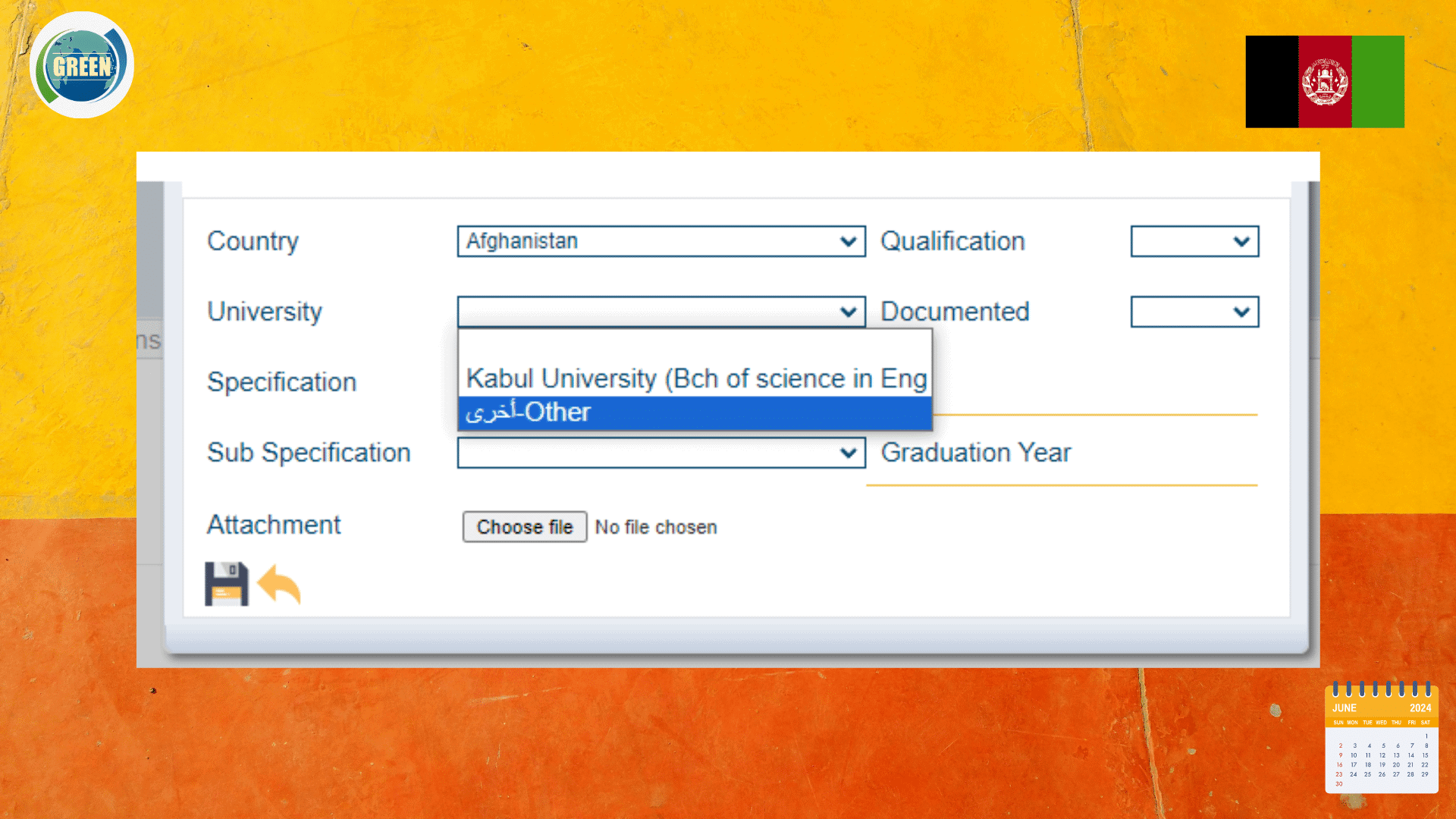
Task: Click the University field label
Action: 265,312
